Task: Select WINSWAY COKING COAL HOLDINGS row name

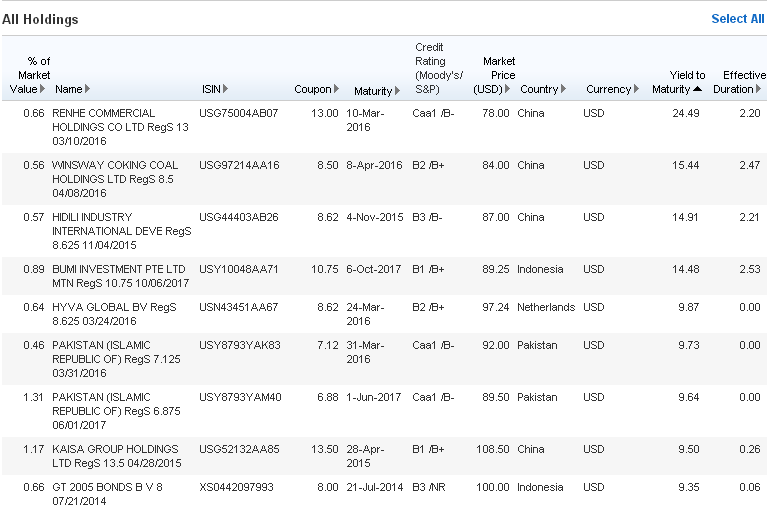Action: tap(115, 179)
